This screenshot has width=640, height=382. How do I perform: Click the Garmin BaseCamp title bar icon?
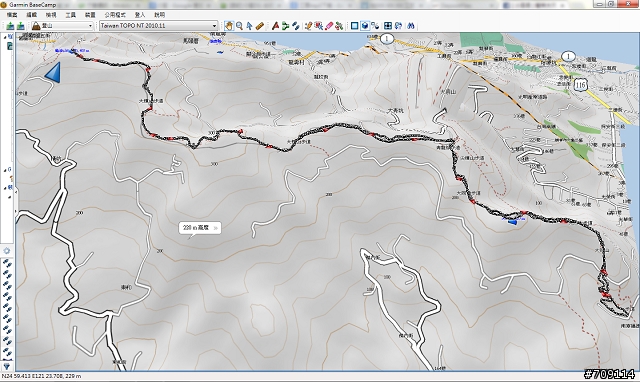(4, 5)
